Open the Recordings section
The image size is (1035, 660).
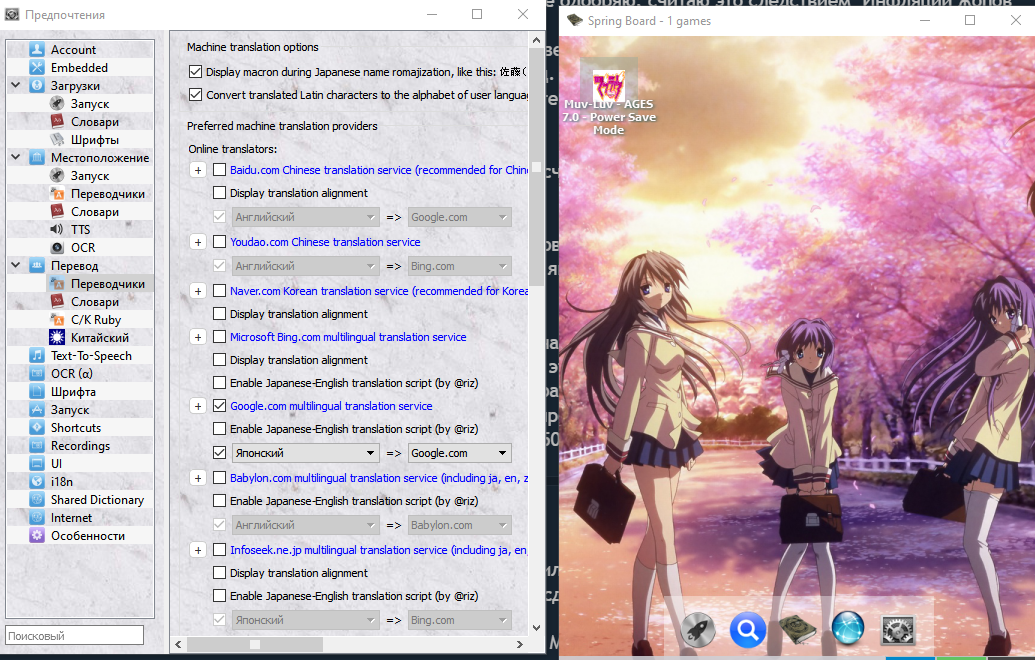[x=81, y=446]
